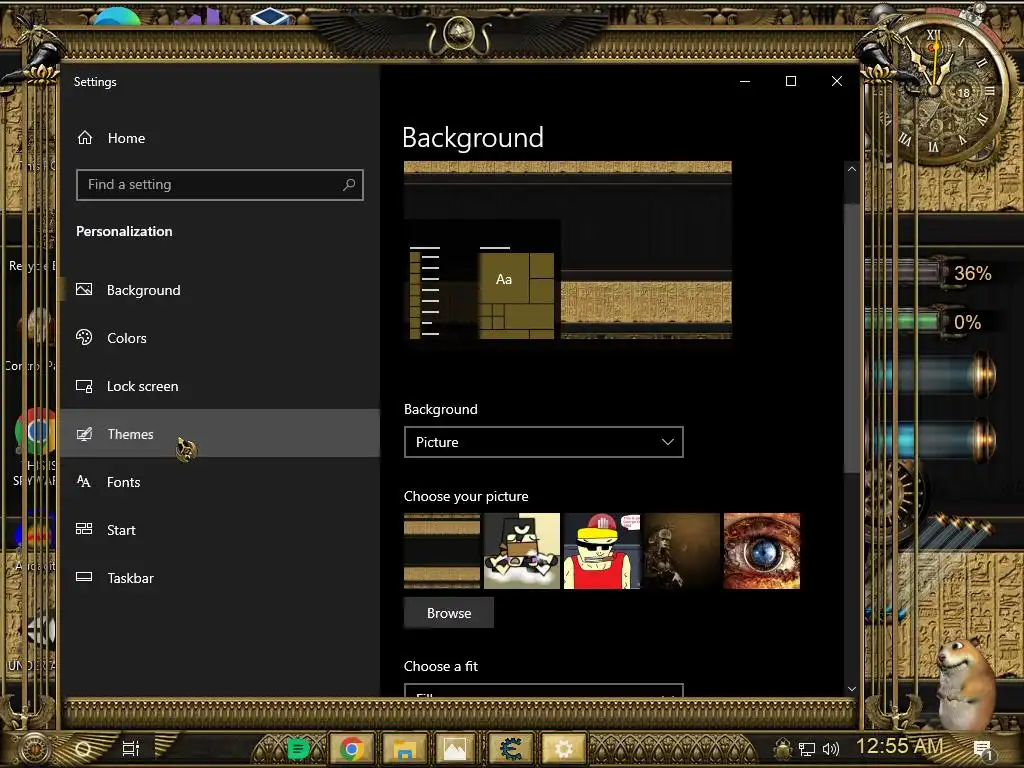
Task: Open the Start settings page
Action: [219, 530]
